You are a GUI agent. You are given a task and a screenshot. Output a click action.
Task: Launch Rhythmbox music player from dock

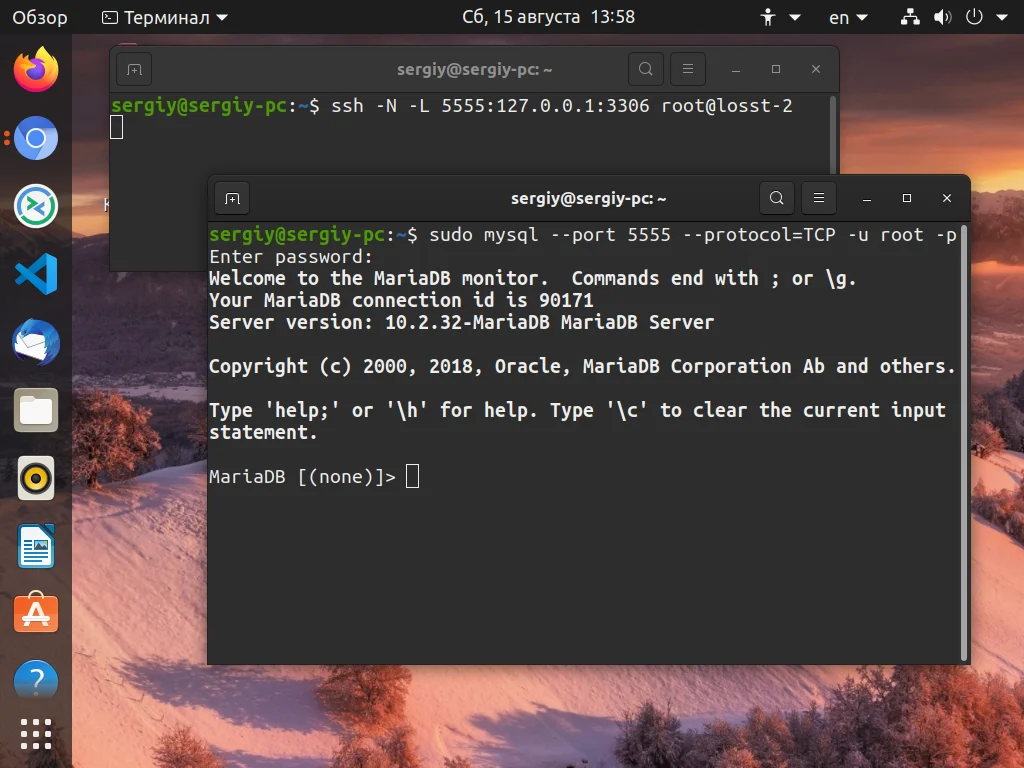[x=36, y=478]
